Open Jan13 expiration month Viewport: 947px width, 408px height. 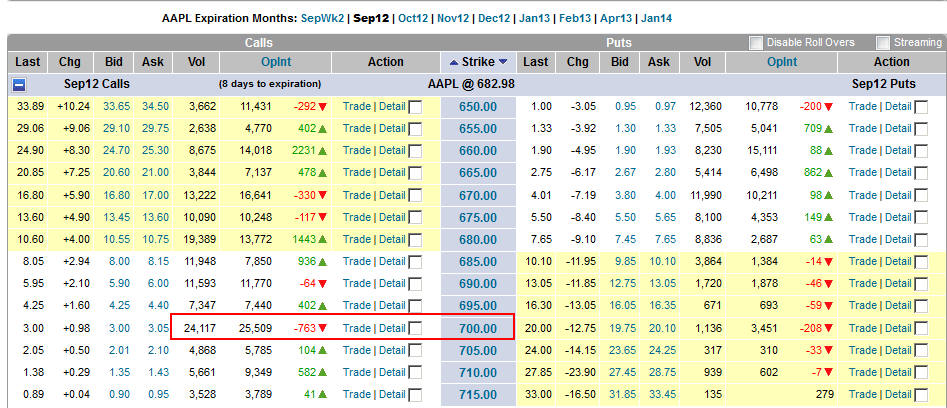click(x=534, y=18)
